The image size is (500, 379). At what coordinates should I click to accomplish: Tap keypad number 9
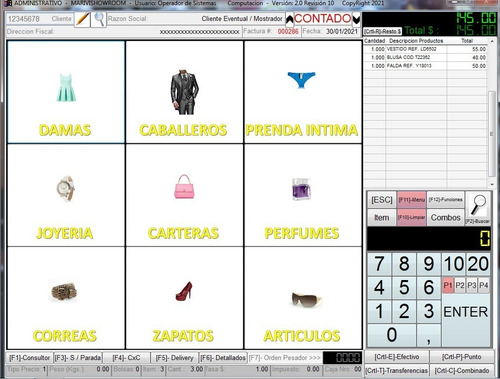click(x=429, y=264)
